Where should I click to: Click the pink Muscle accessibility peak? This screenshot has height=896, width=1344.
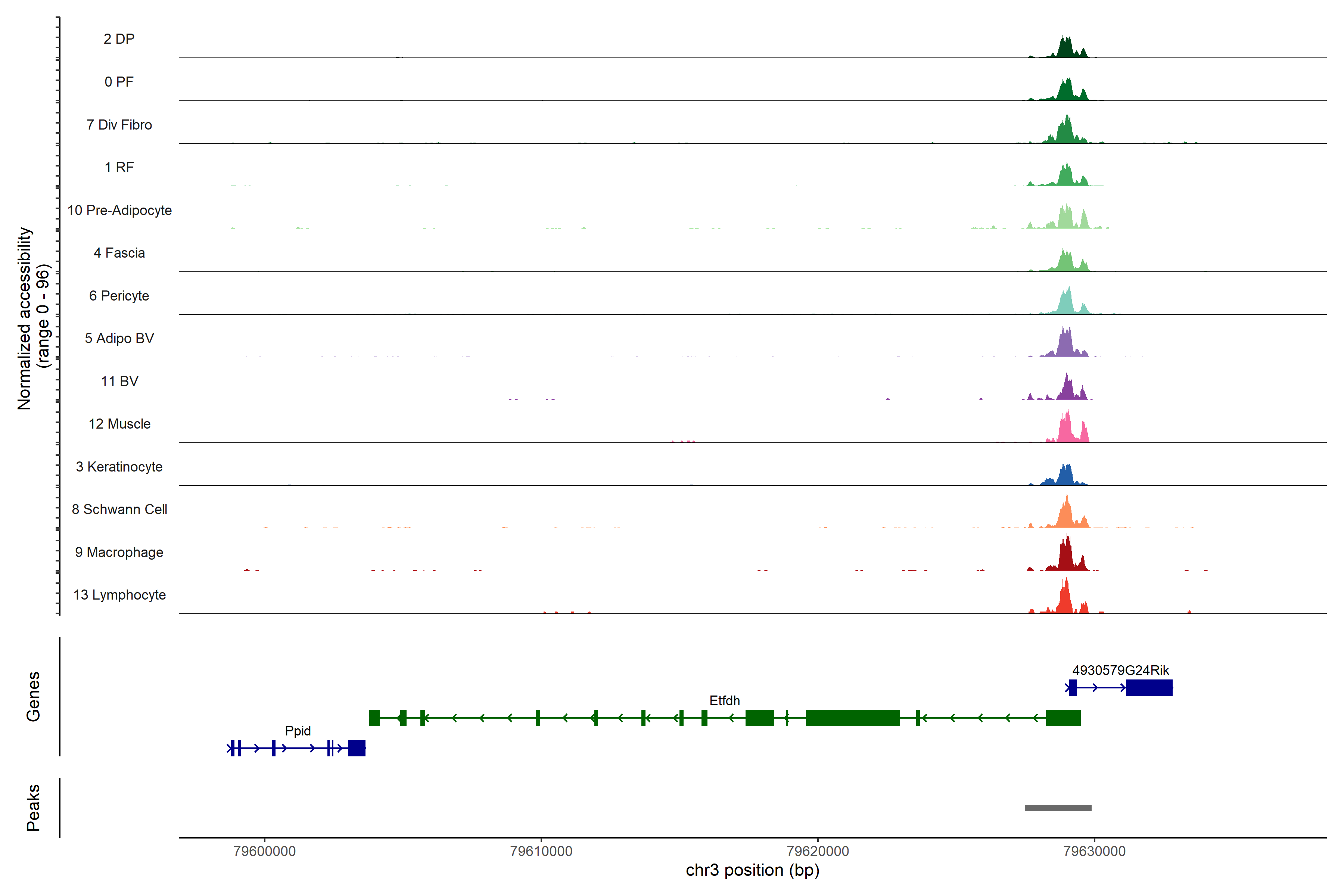pyautogui.click(x=1066, y=432)
